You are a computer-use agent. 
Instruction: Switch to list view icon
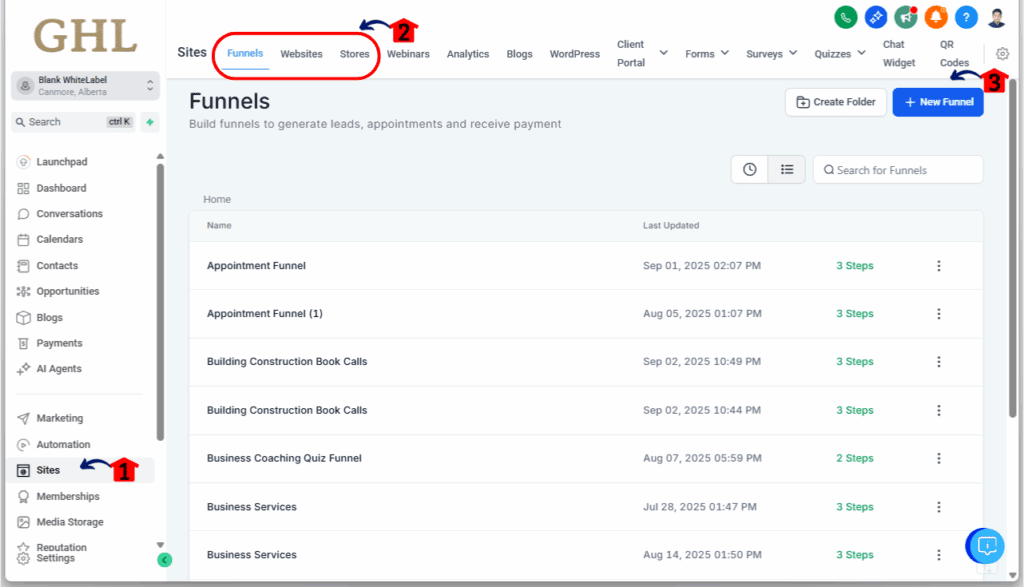787,170
